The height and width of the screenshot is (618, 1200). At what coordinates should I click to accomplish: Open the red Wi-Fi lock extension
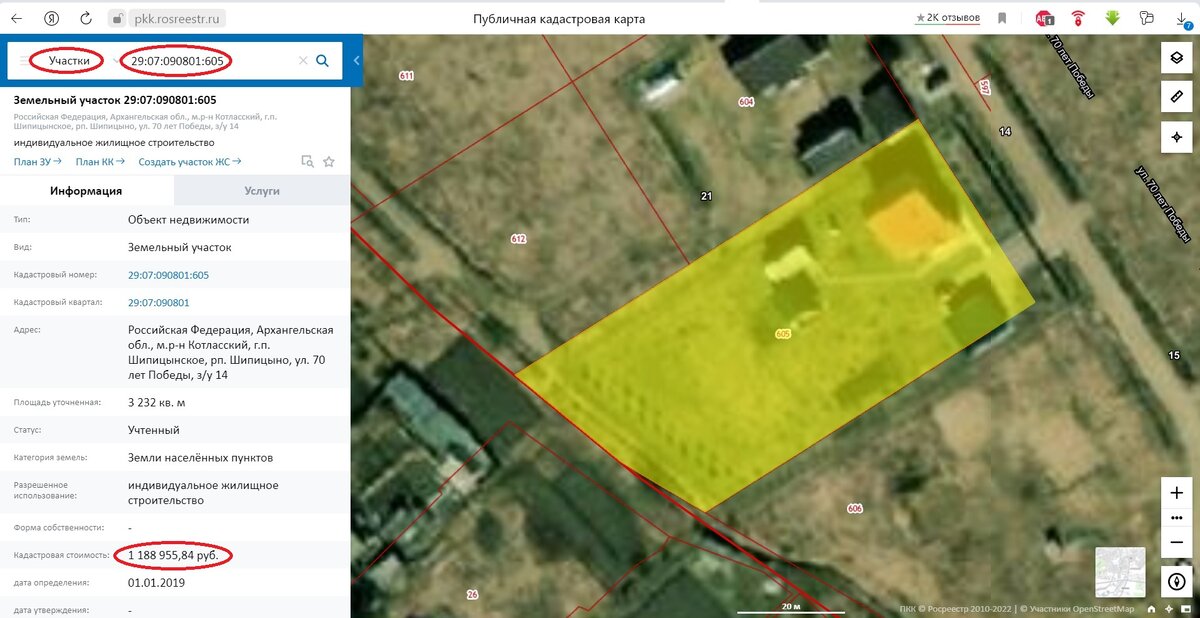click(x=1078, y=18)
